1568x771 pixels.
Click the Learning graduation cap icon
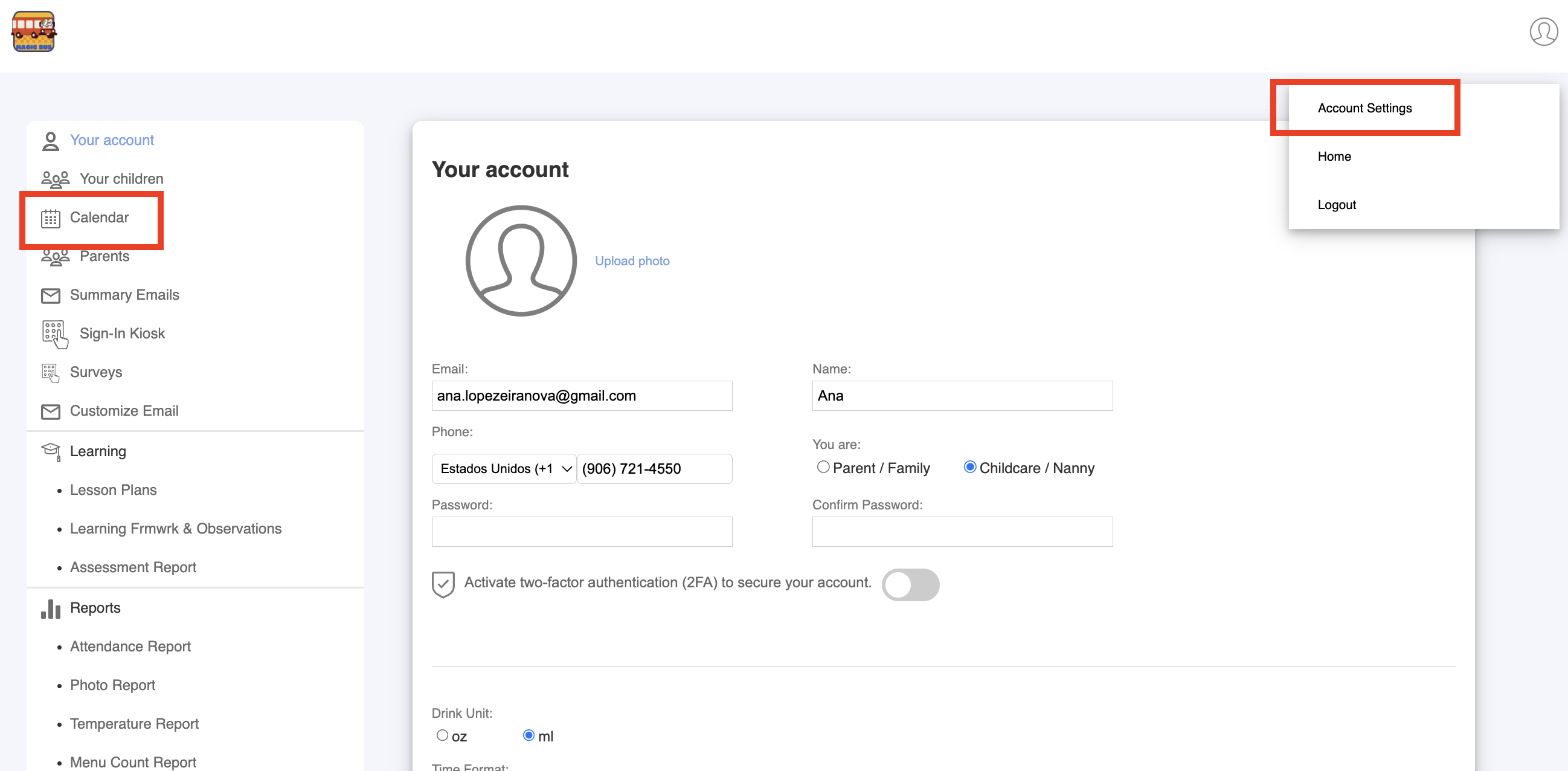(x=51, y=451)
